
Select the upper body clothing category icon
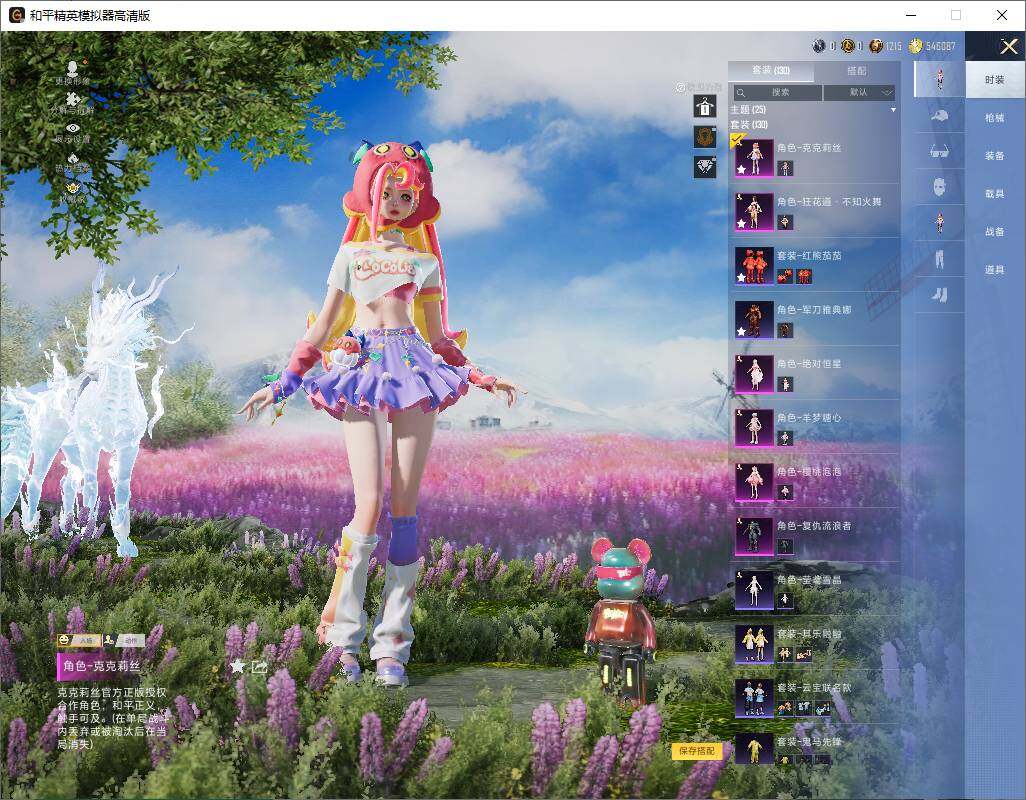pyautogui.click(x=939, y=223)
